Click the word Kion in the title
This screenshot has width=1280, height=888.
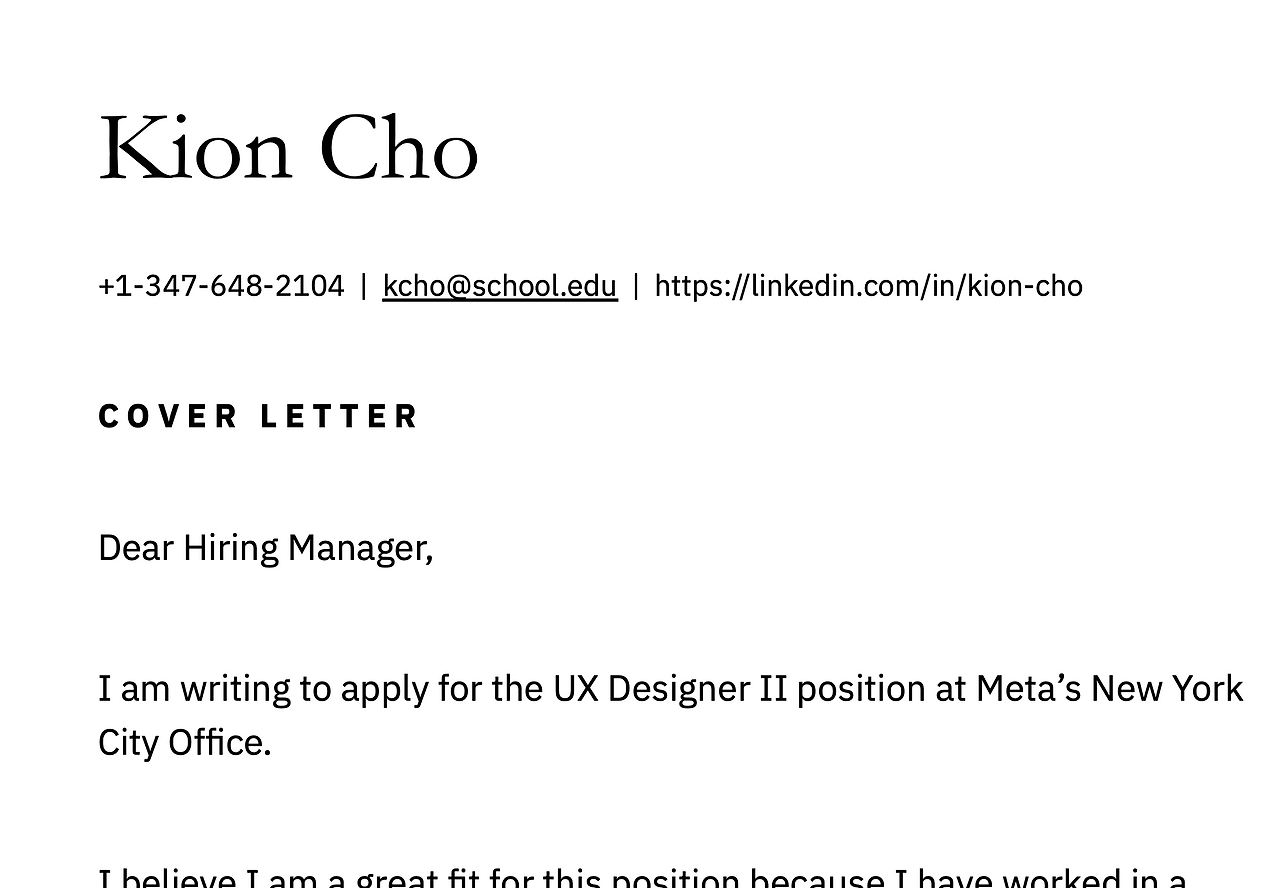(195, 149)
